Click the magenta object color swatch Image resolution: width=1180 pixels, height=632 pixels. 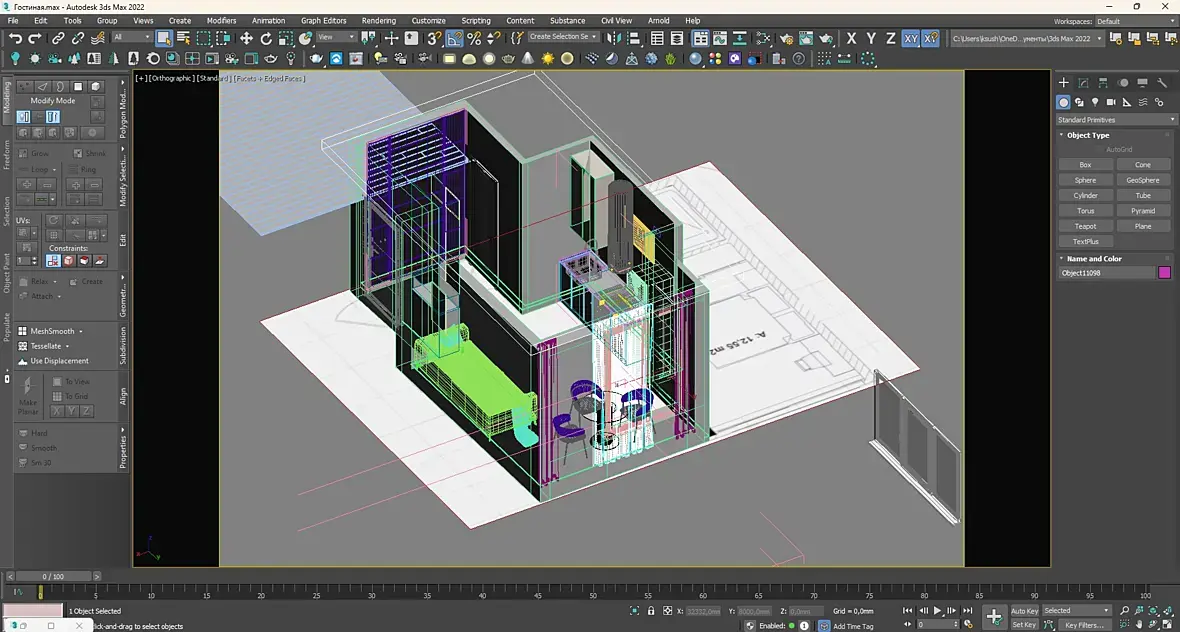(1164, 272)
